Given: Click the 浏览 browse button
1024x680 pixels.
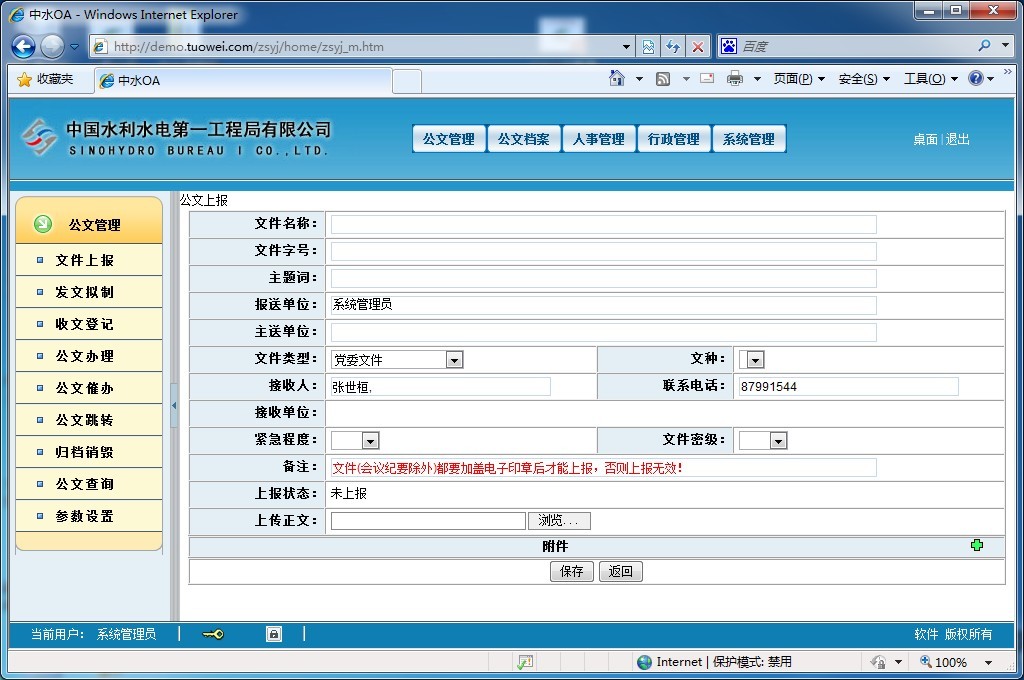Looking at the screenshot, I should (x=559, y=521).
